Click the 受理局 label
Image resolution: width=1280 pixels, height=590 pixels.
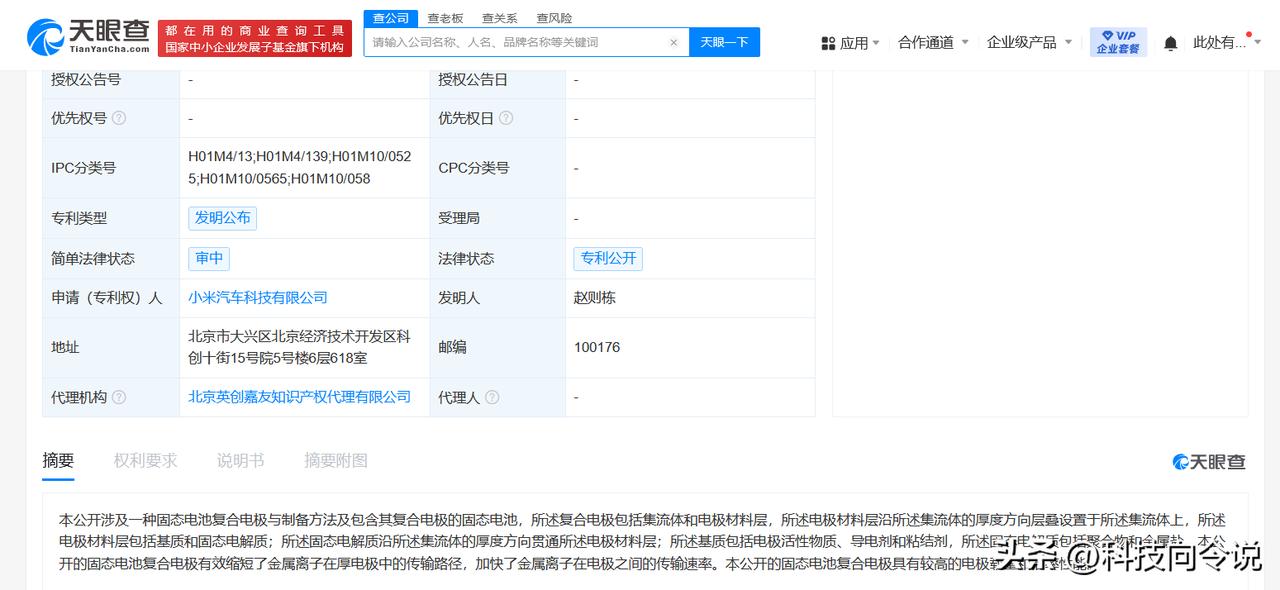coord(459,218)
